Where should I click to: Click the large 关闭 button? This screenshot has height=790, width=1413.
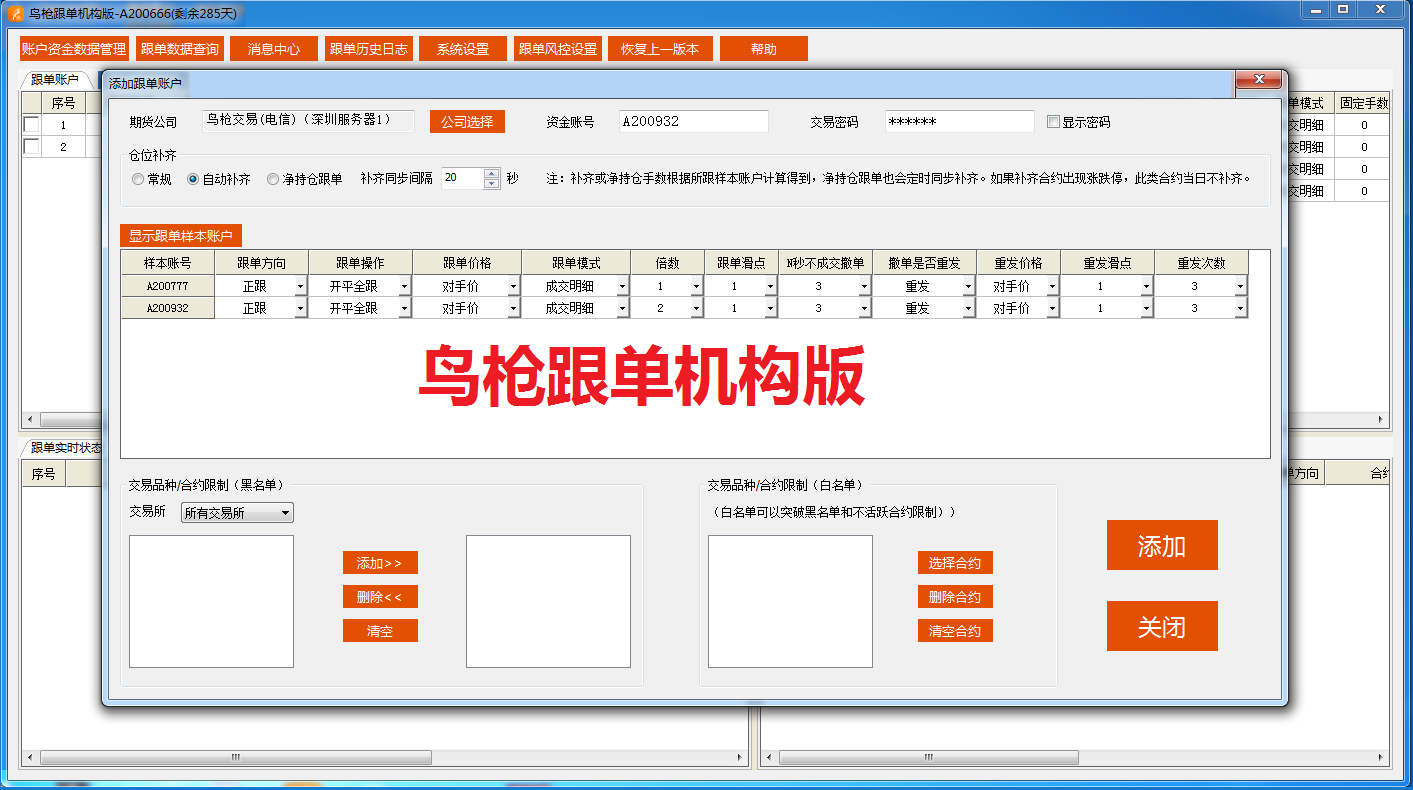pos(1162,626)
